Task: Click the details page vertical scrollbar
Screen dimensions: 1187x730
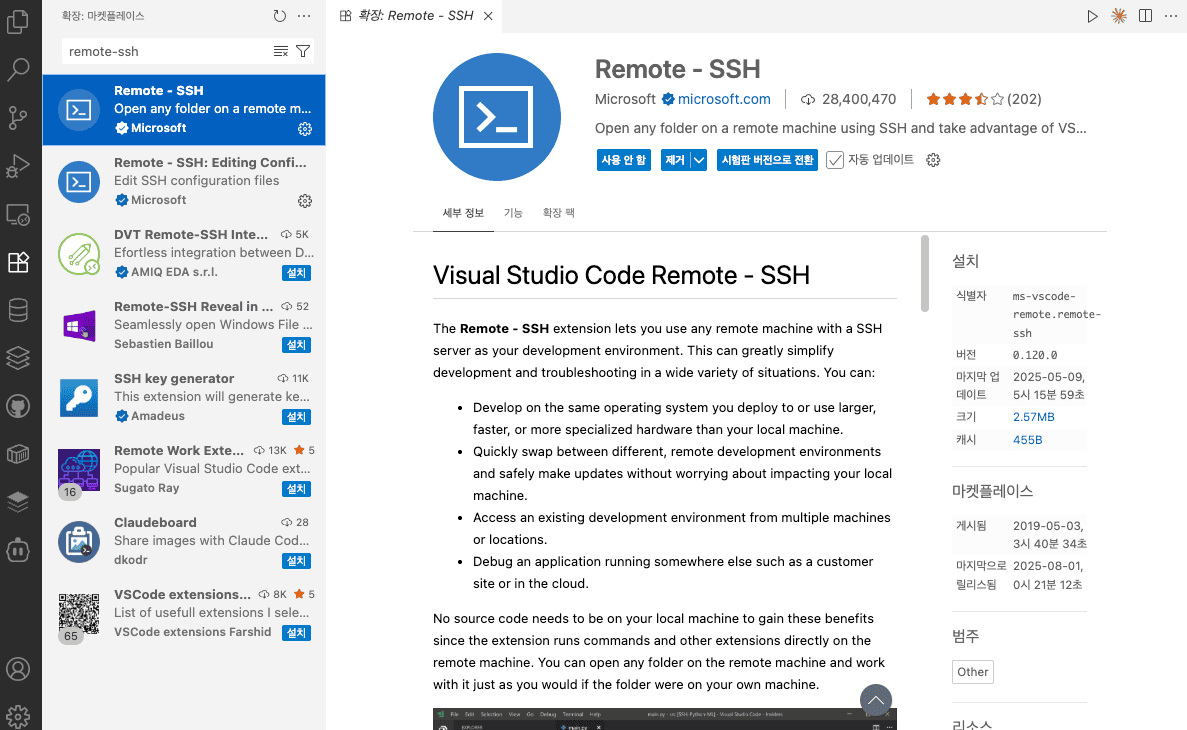Action: click(924, 273)
